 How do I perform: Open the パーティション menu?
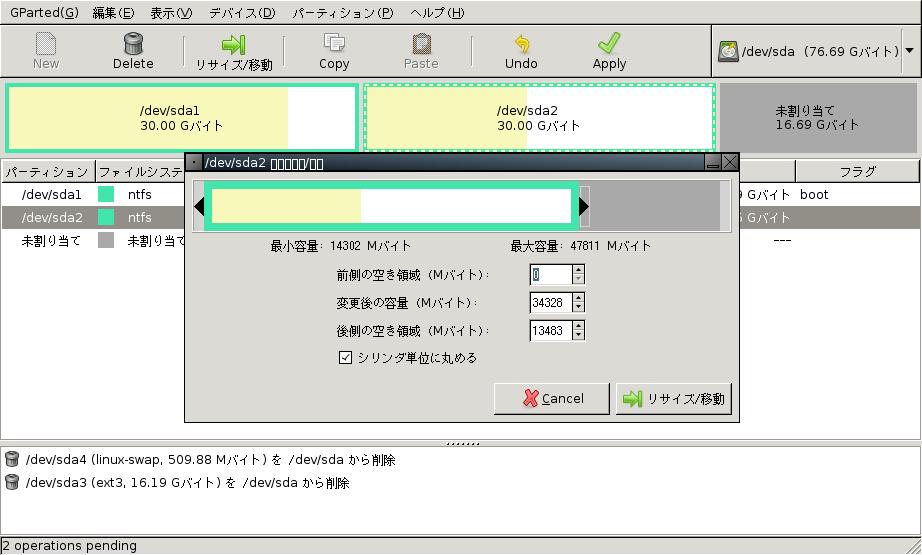pos(342,13)
